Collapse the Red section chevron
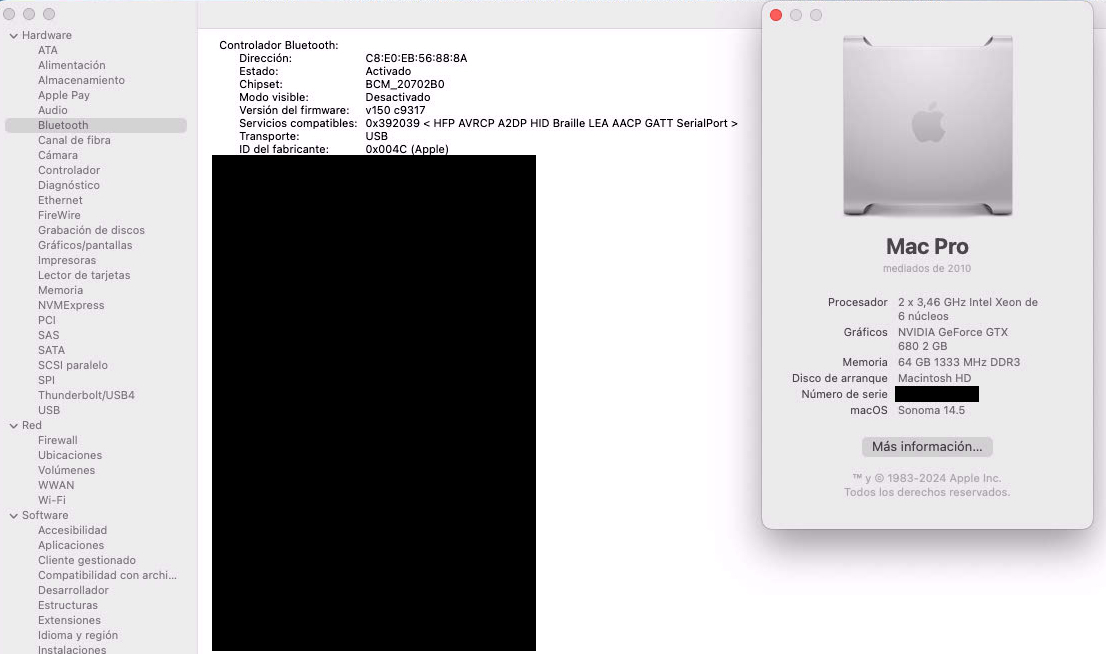This screenshot has height=654, width=1106. pyautogui.click(x=13, y=425)
